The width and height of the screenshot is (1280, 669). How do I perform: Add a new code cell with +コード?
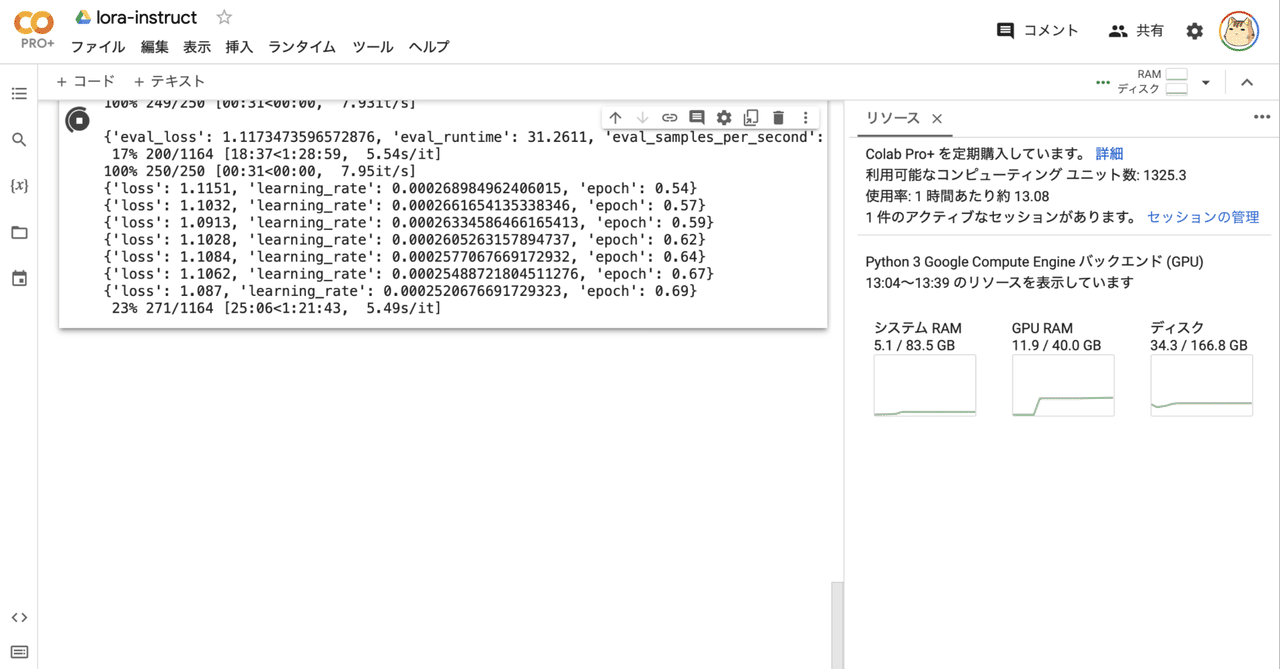(x=86, y=81)
